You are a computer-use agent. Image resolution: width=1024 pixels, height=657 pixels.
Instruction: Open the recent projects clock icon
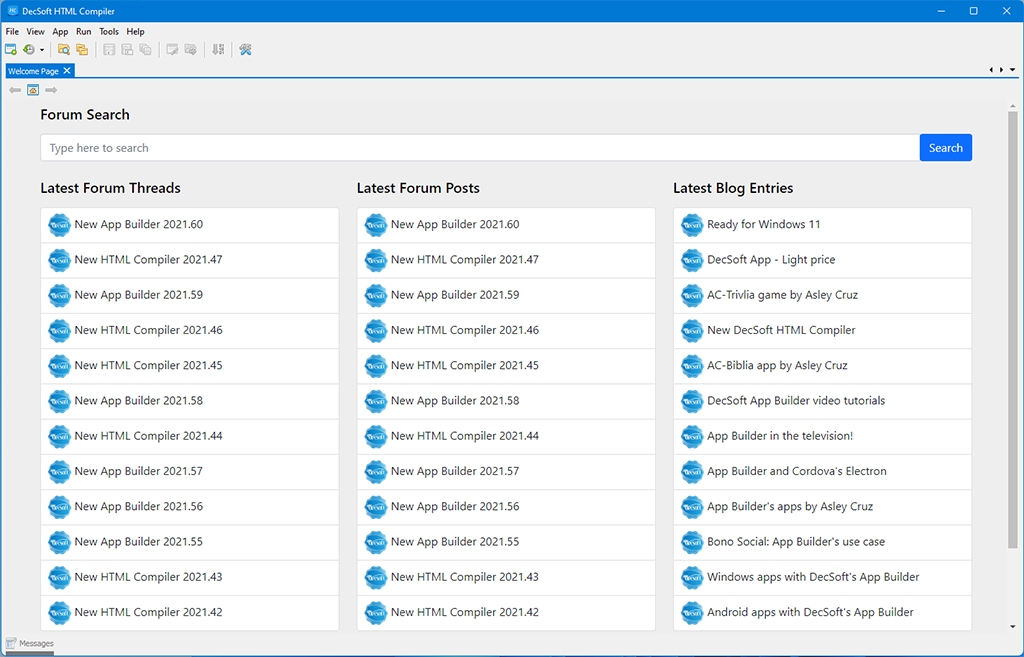tap(28, 49)
